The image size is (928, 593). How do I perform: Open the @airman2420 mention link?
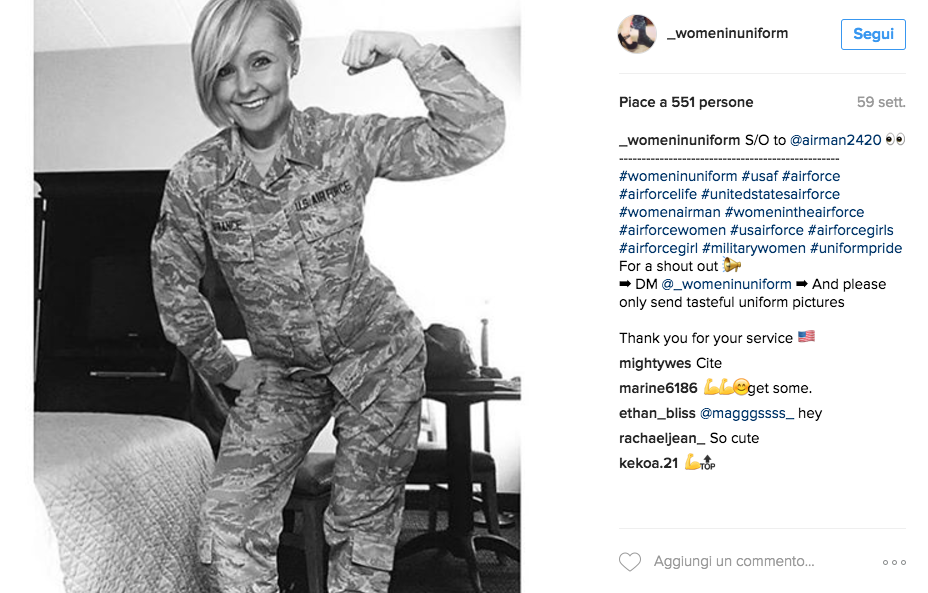tap(835, 140)
